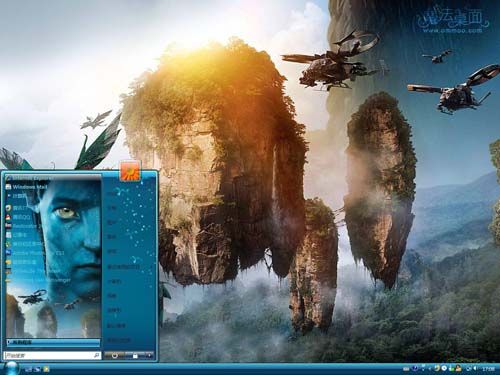
Task: Click the power button in the Start menu
Action: [114, 356]
